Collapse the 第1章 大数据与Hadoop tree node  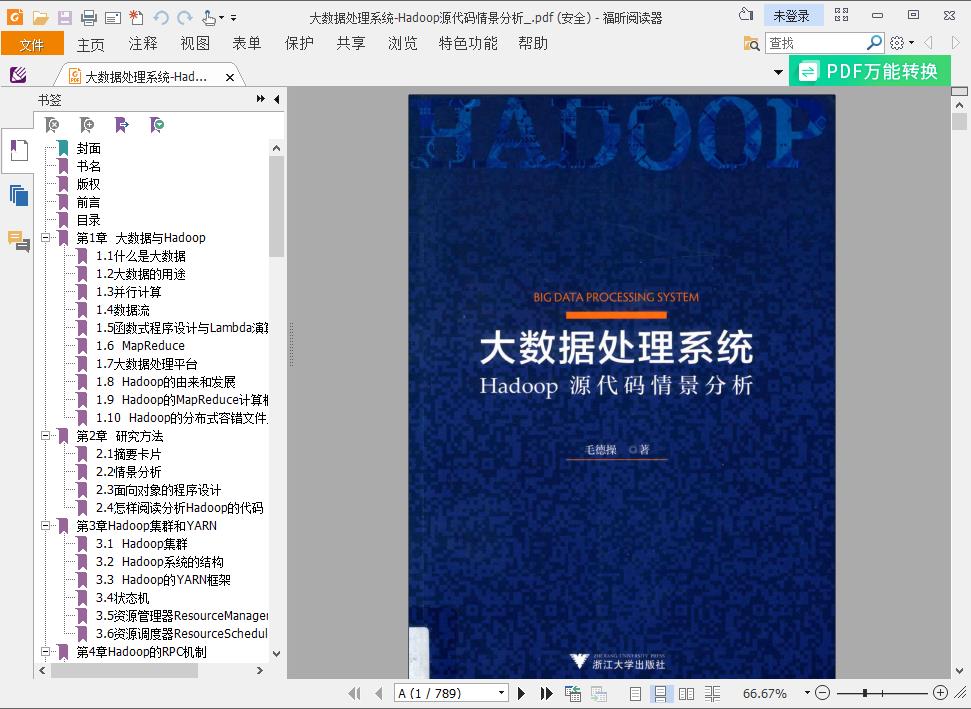coord(45,237)
